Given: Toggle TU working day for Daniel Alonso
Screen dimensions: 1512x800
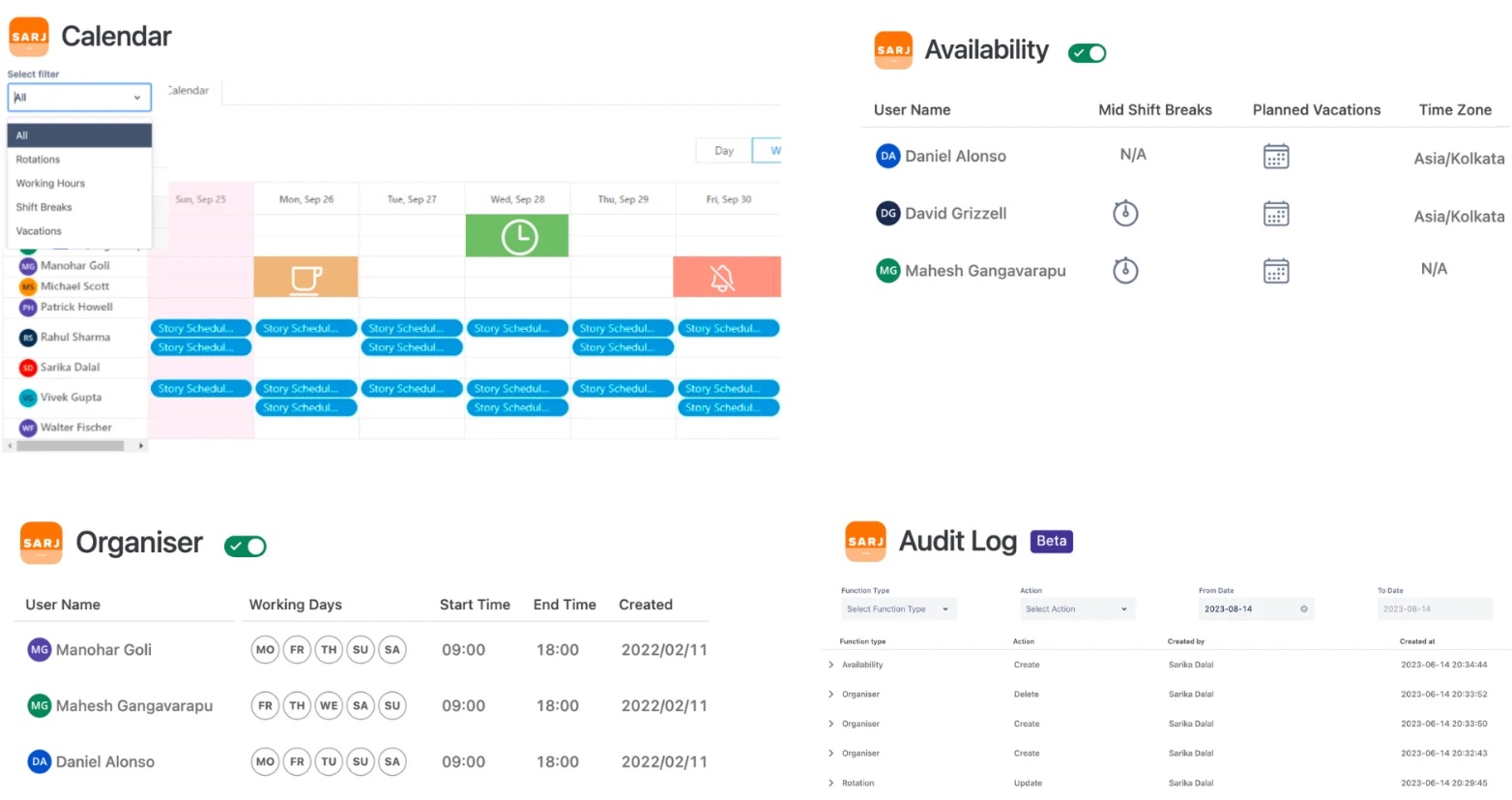Looking at the screenshot, I should click(x=329, y=762).
